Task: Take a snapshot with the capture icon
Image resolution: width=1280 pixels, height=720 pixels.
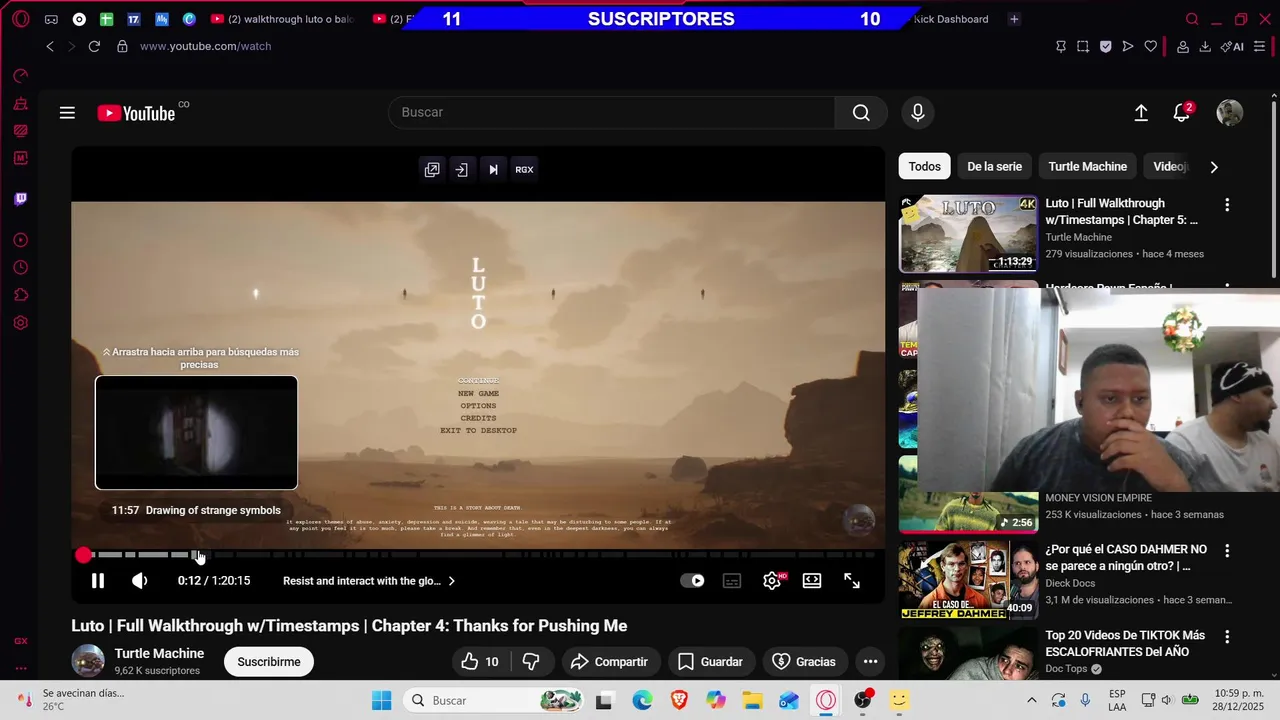Action: (1083, 46)
